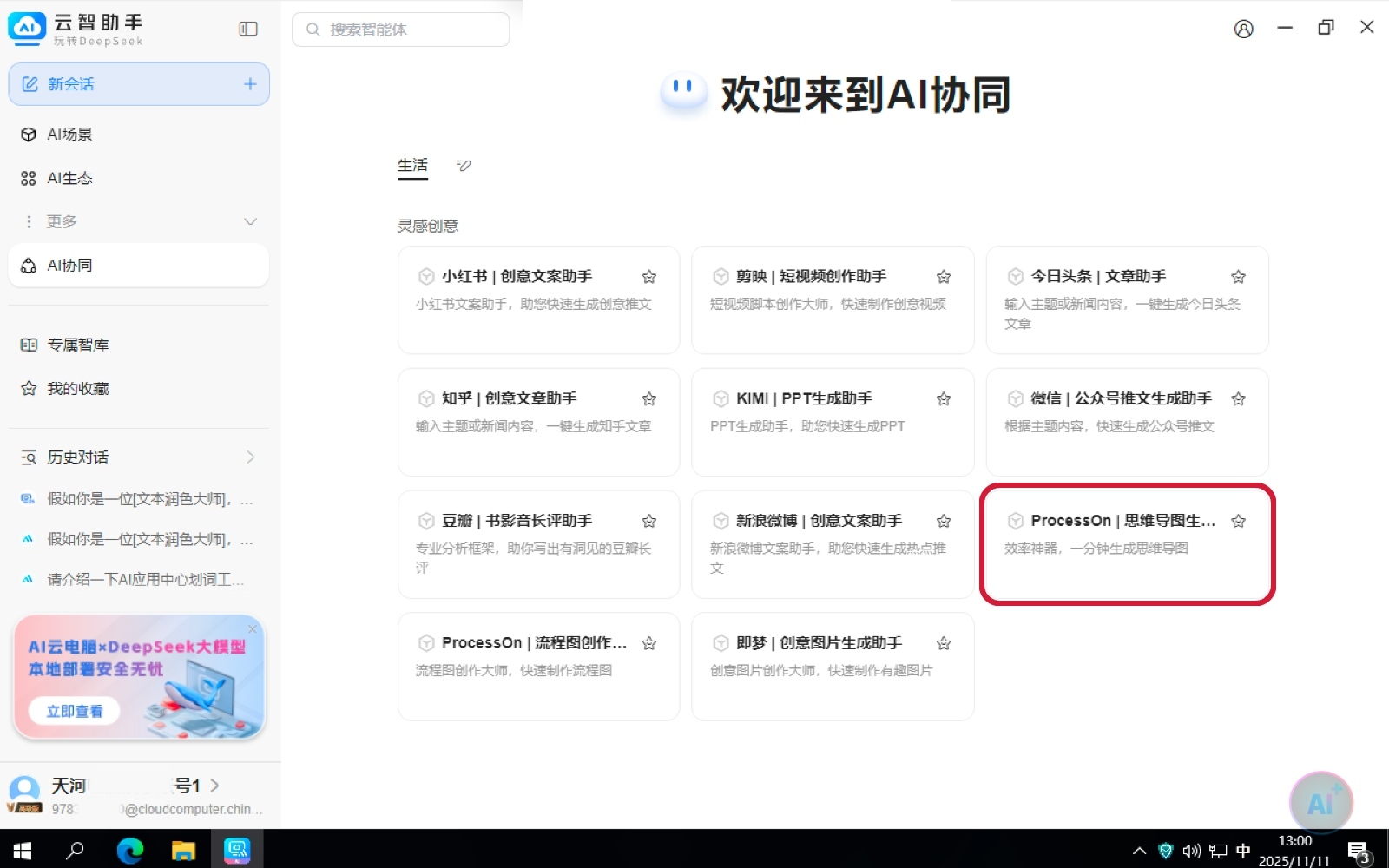
Task: Star the 知乎 创意文章助手 card
Action: click(648, 399)
